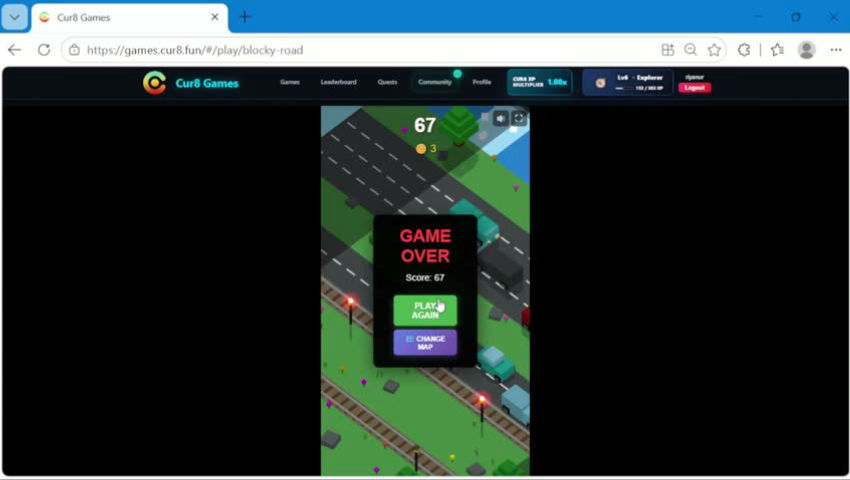Add this page to favorites
The width and height of the screenshot is (850, 480).
[714, 50]
